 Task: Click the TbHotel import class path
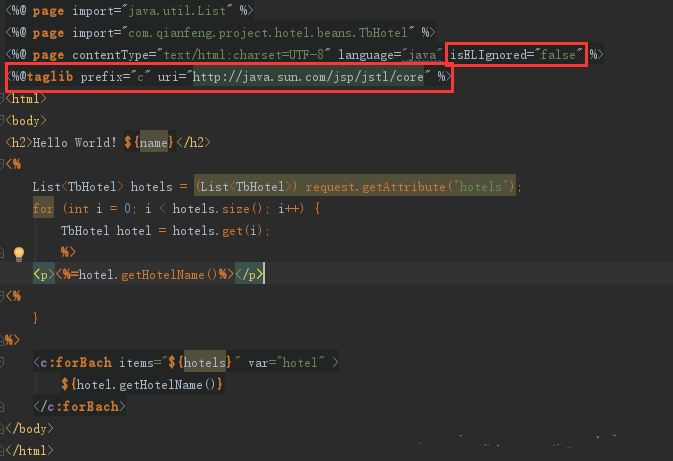(267, 33)
